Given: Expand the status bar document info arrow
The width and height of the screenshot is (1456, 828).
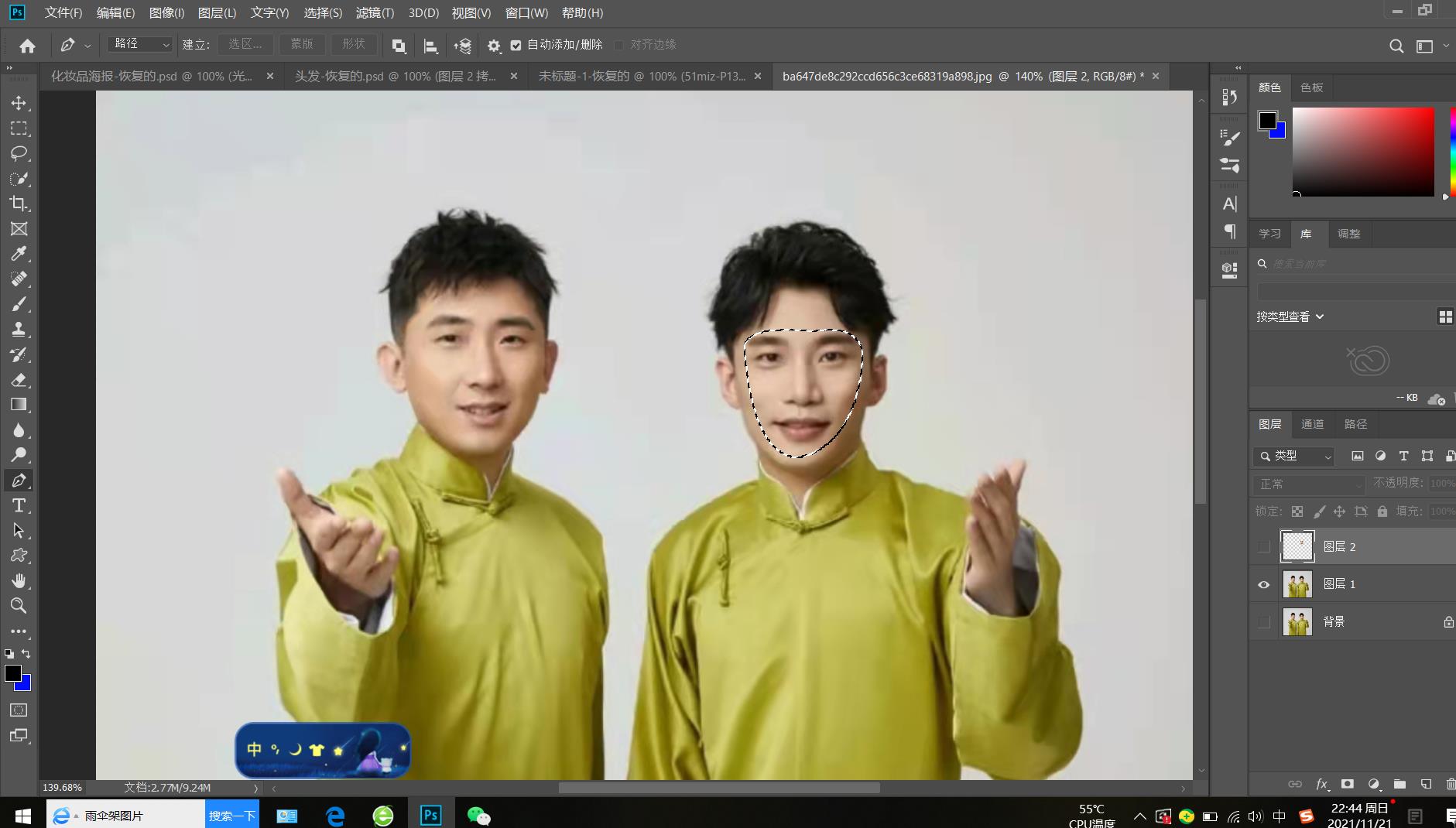Looking at the screenshot, I should coord(255,788).
